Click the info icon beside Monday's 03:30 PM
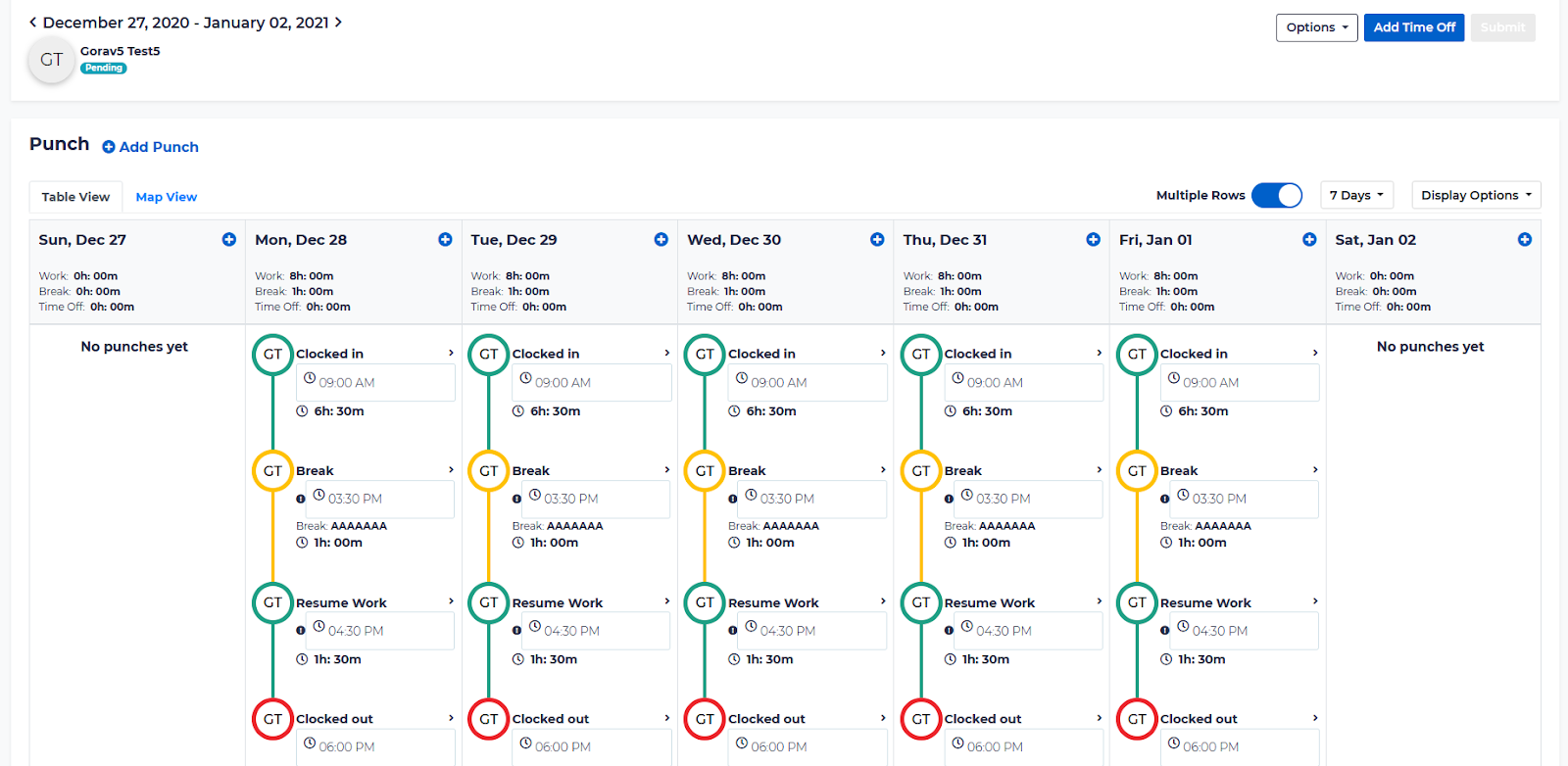Screen dimensions: 1568x766 [x=301, y=499]
